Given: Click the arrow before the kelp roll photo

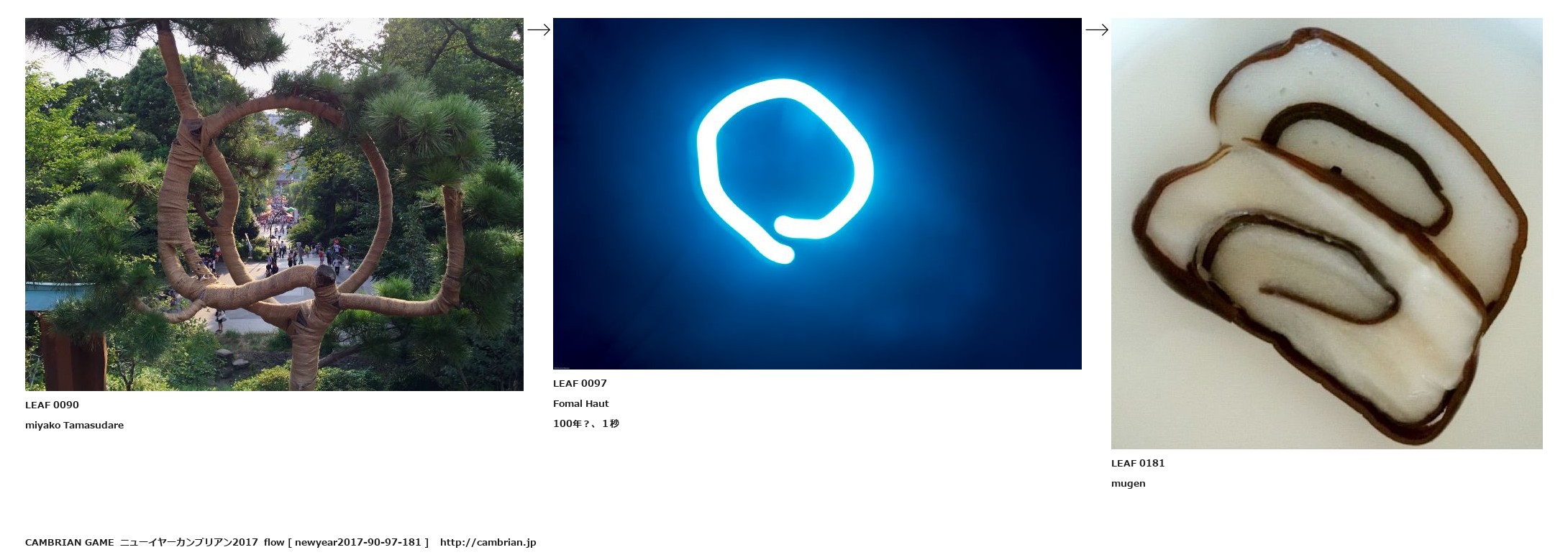Looking at the screenshot, I should 1096,29.
